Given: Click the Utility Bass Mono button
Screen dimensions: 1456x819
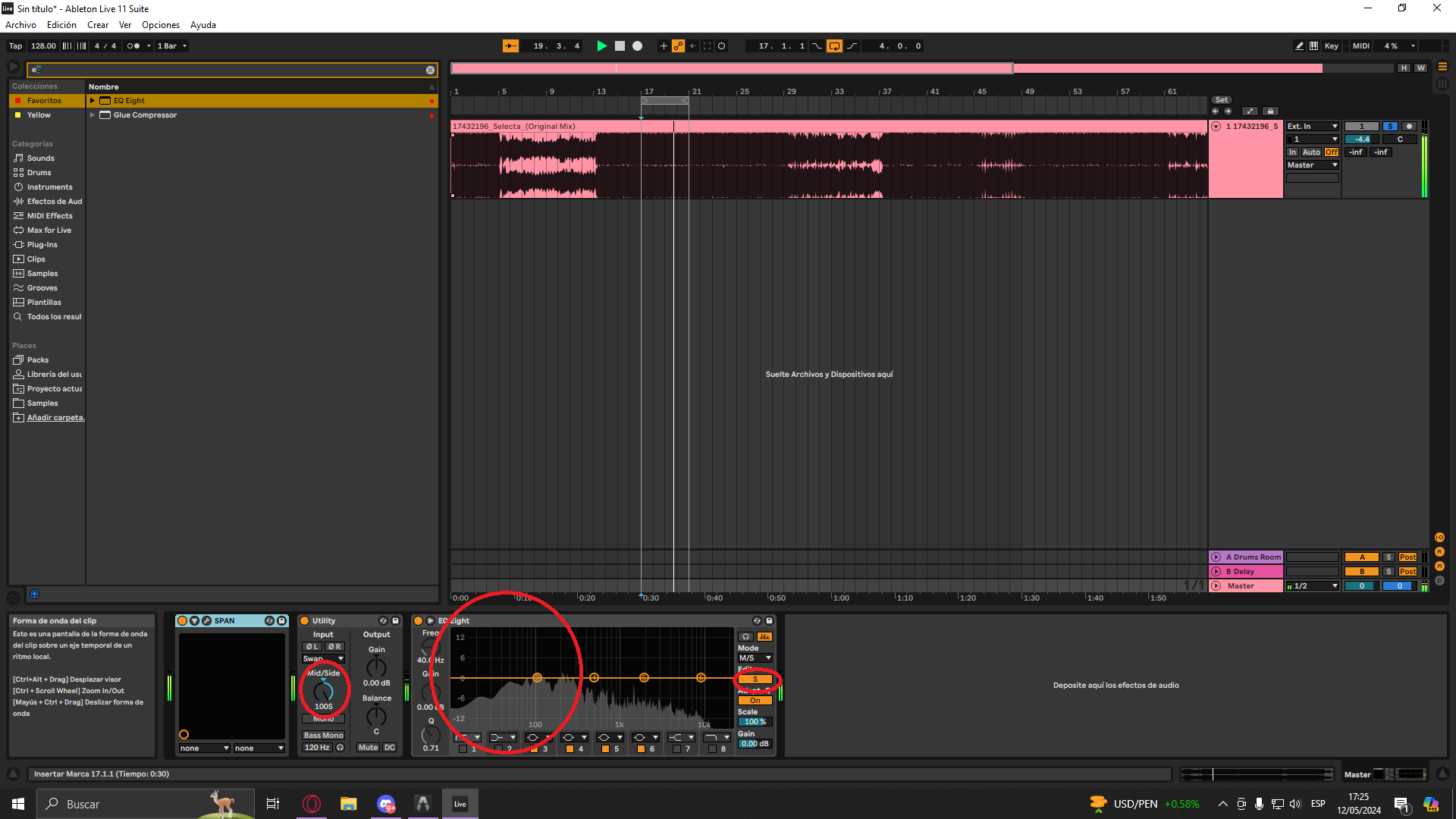Looking at the screenshot, I should tap(324, 736).
